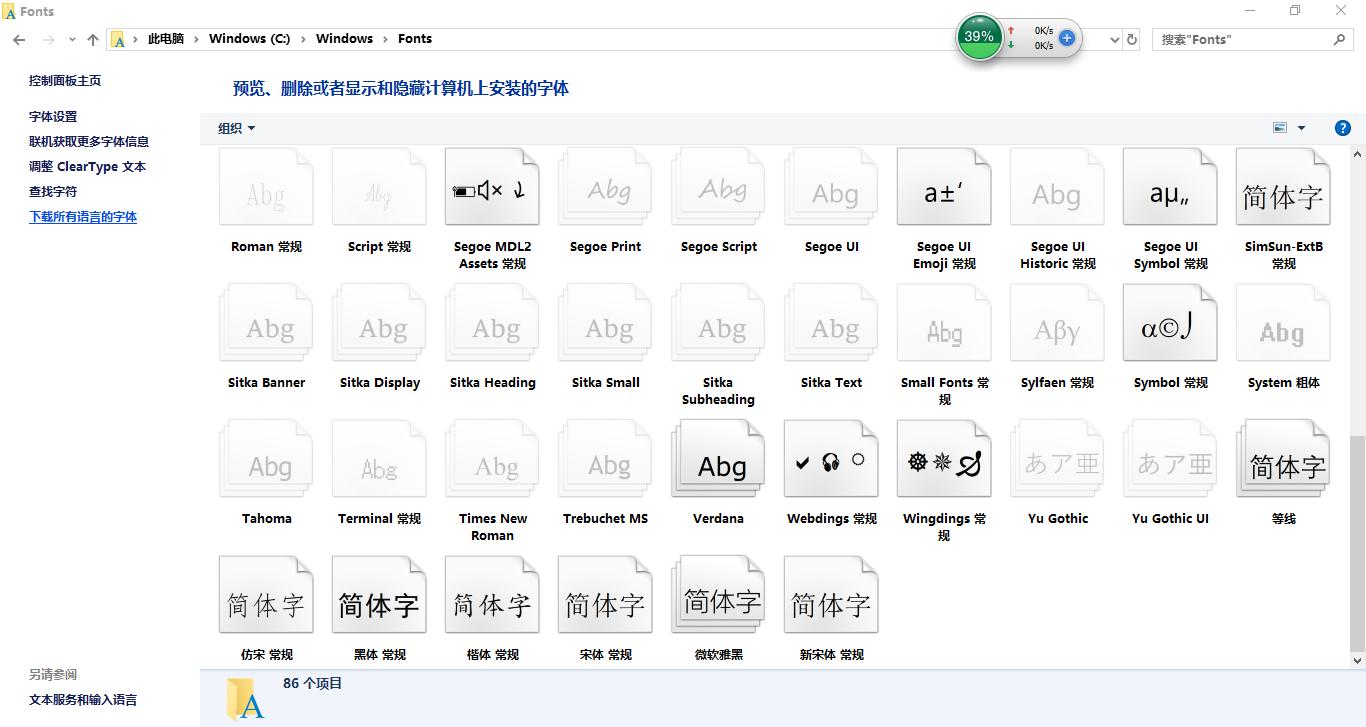Viewport: 1366px width, 727px height.
Task: Select the Webdings font icon
Action: tap(831, 460)
